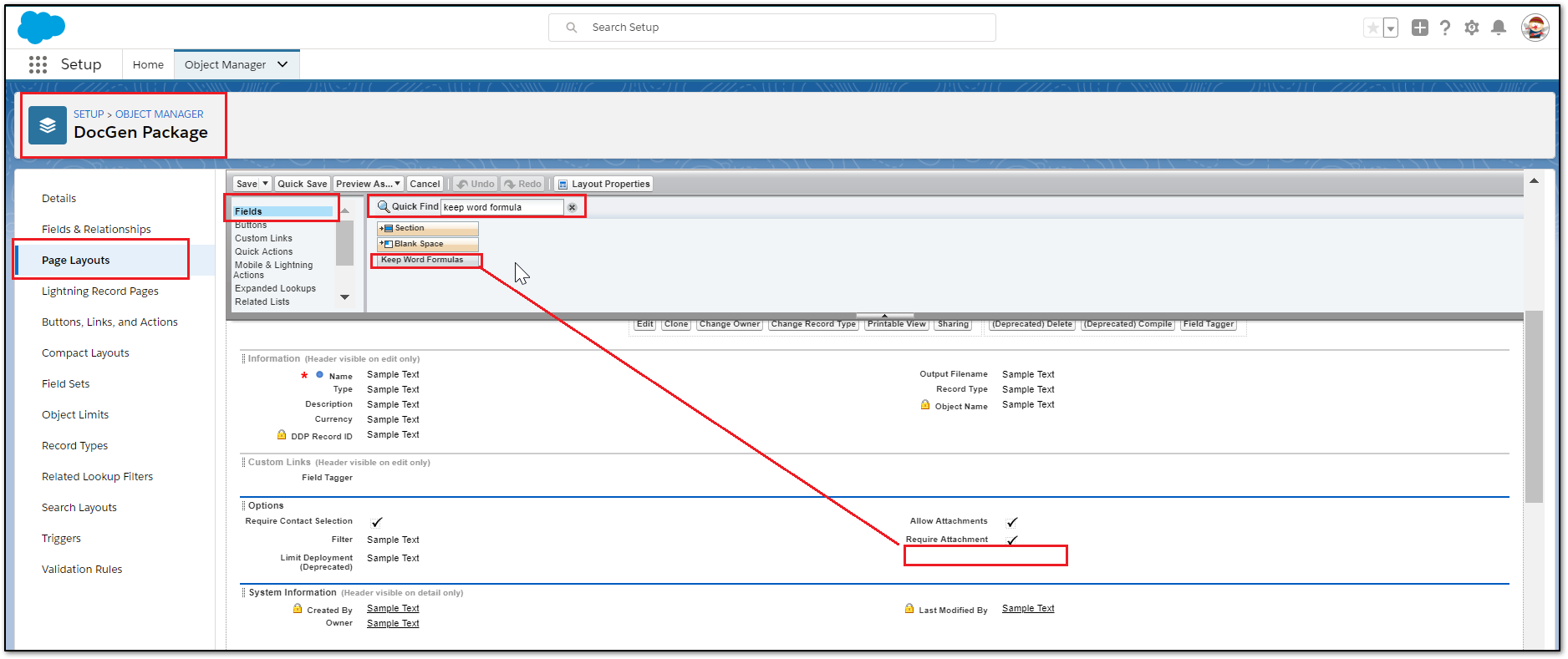Click the Quick Find magnifier icon
The height and width of the screenshot is (659, 1568).
[384, 206]
